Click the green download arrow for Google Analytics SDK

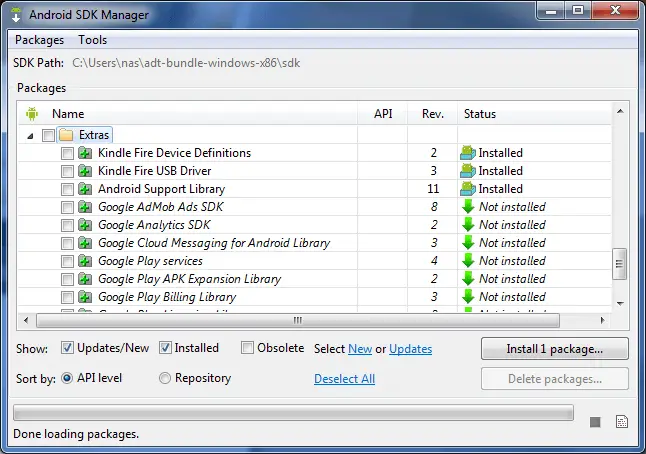[x=468, y=225]
